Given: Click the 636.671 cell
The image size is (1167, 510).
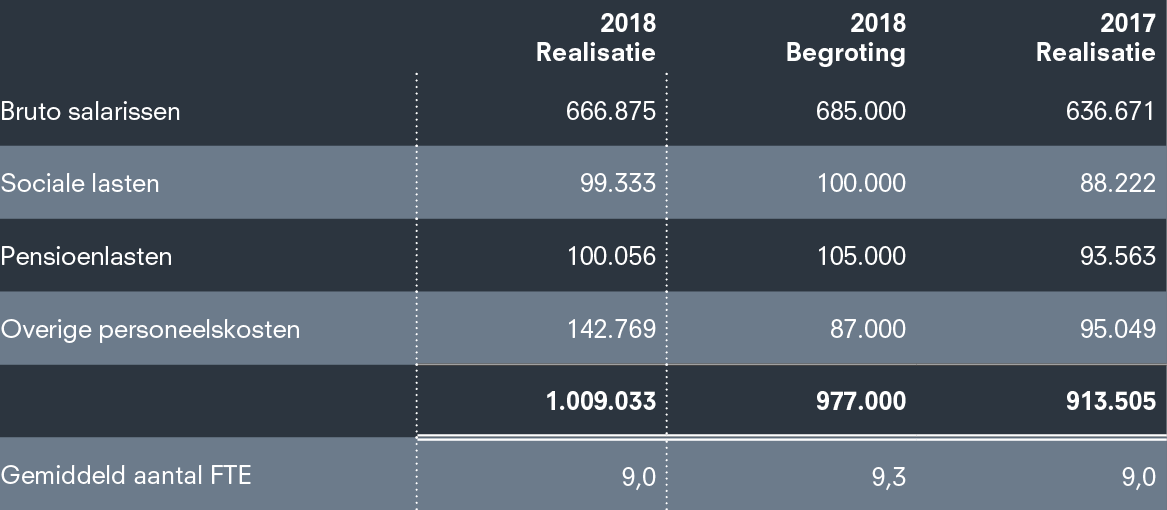Looking at the screenshot, I should [1110, 111].
